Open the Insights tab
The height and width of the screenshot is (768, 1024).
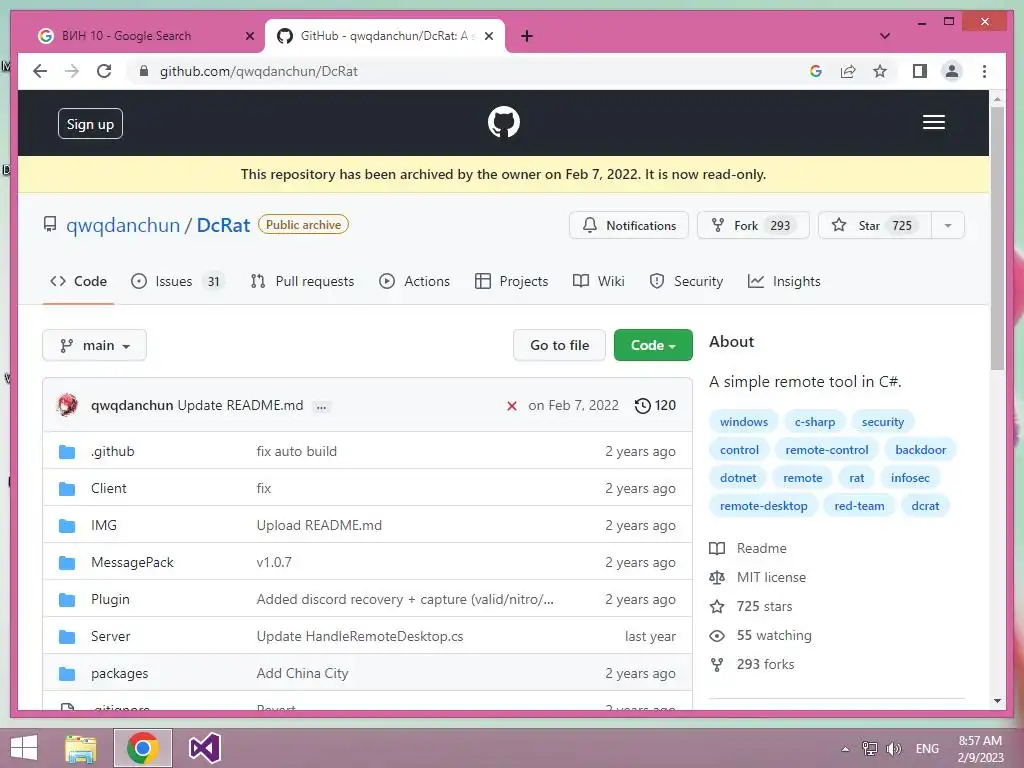784,281
